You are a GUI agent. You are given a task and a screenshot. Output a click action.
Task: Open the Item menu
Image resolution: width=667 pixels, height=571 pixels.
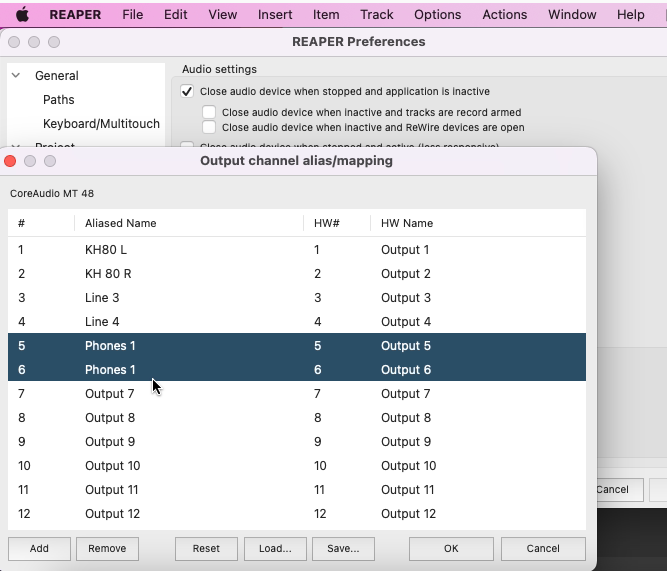coord(326,14)
